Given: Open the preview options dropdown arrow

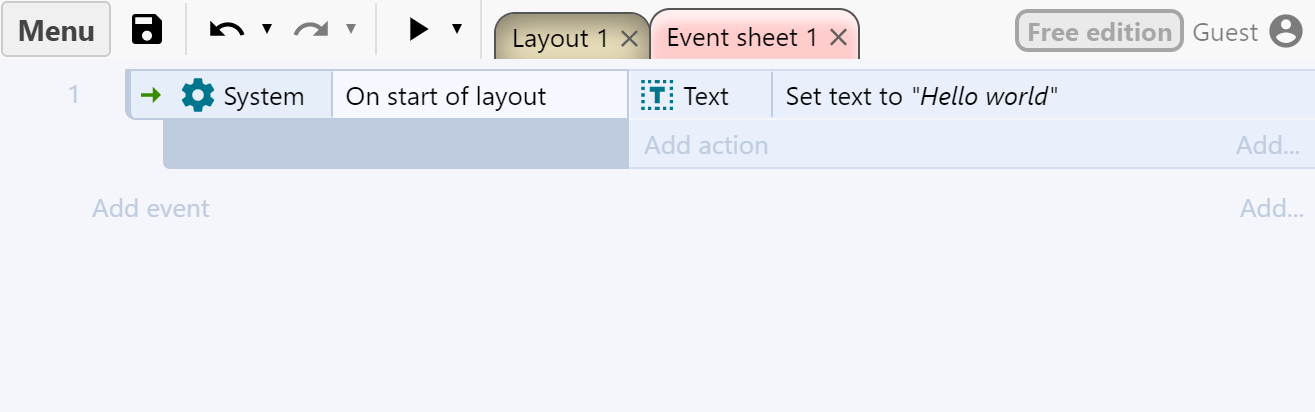Looking at the screenshot, I should point(457,29).
